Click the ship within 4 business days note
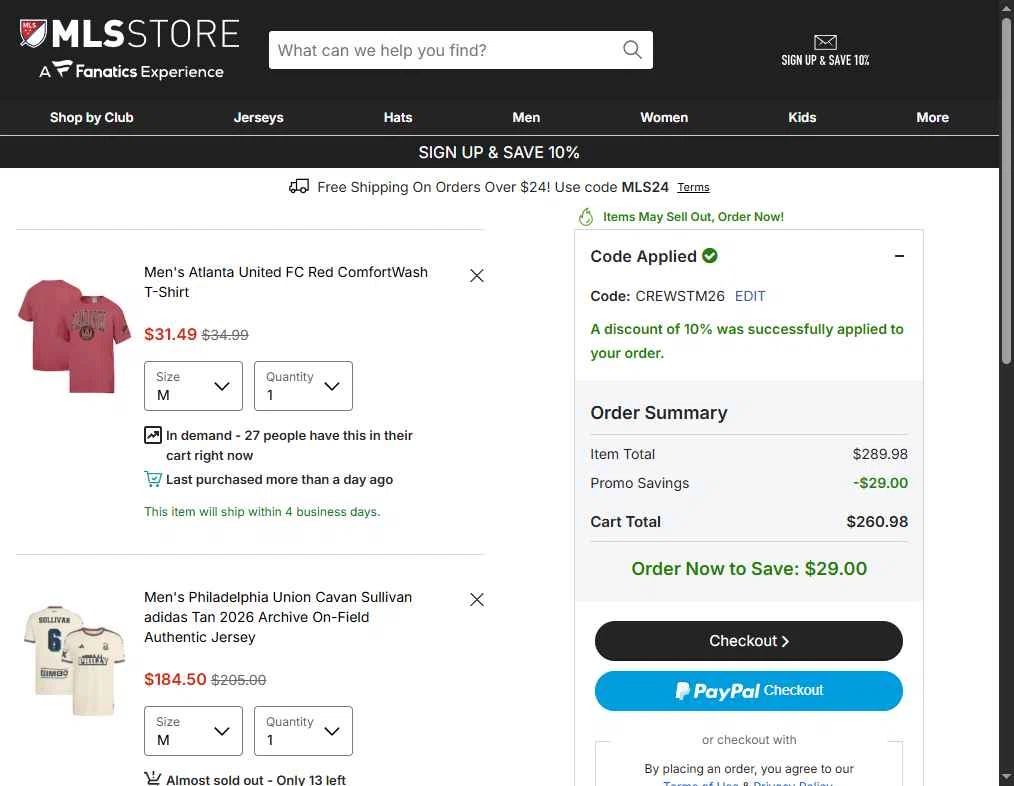 click(262, 512)
